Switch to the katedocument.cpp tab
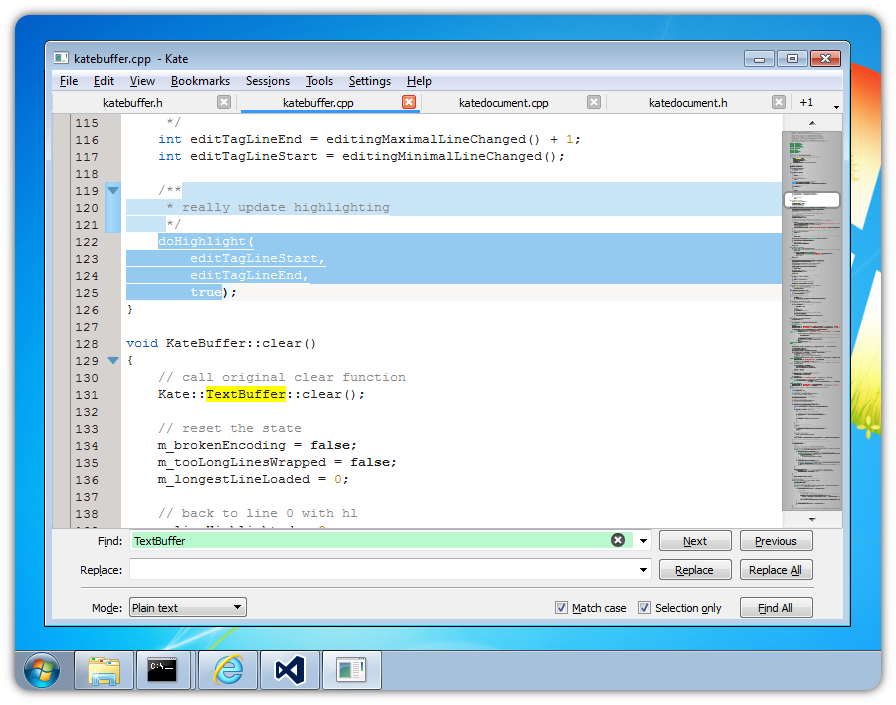Viewport: 896px width, 705px height. pyautogui.click(x=503, y=103)
